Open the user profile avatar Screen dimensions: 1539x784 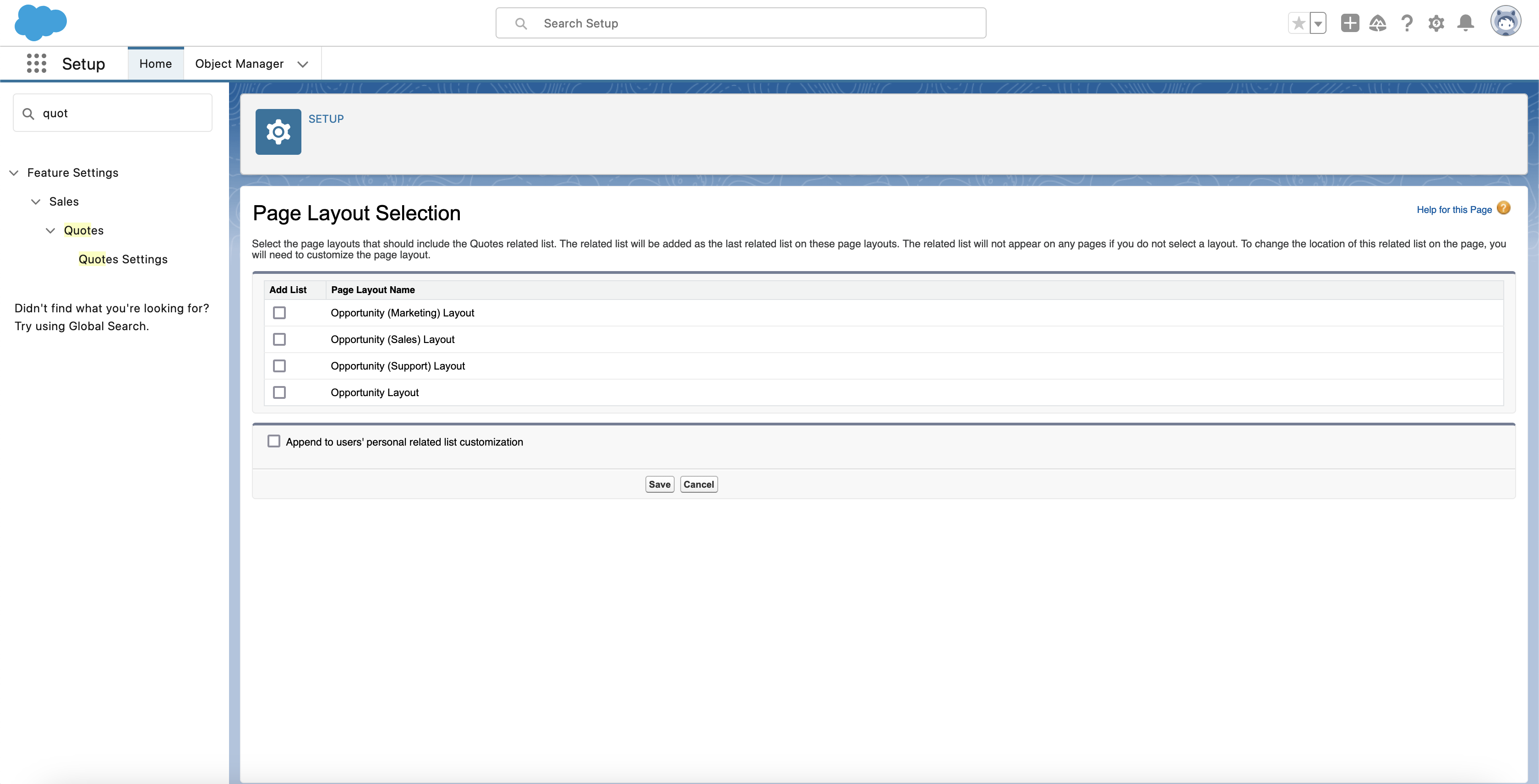click(1505, 22)
